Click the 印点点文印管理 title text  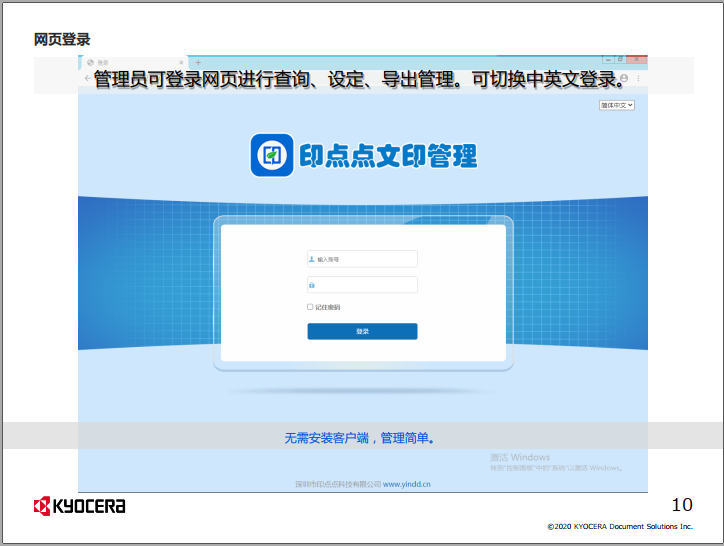tap(387, 156)
